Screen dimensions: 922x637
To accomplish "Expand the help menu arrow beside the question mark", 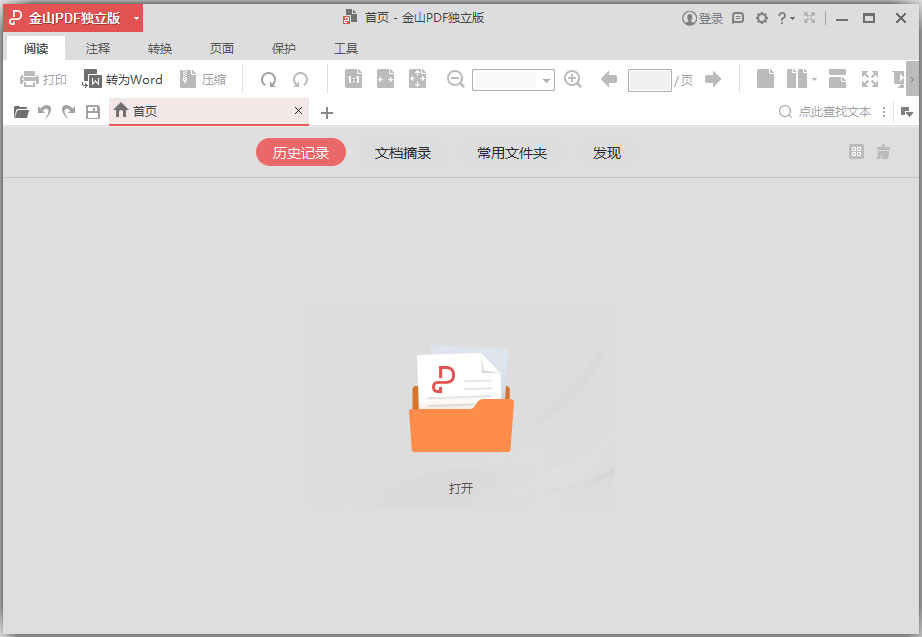I will 793,17.
